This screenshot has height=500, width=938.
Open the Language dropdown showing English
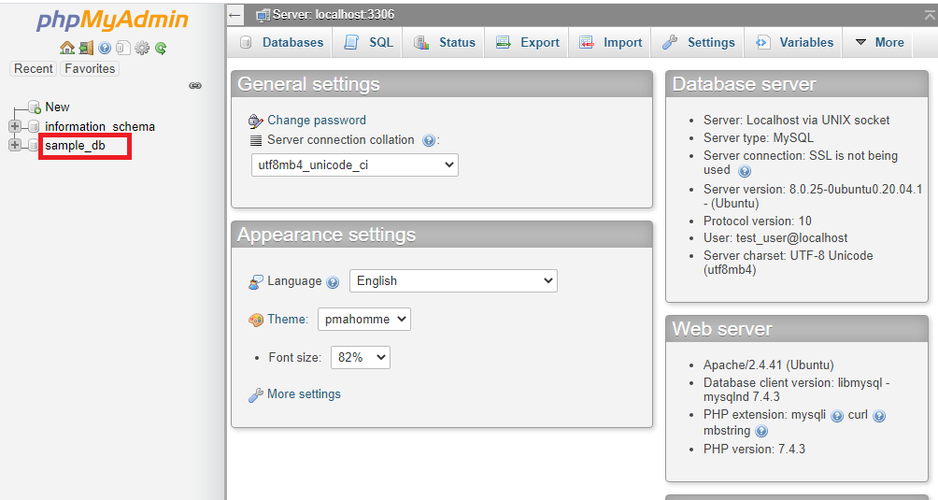(x=453, y=281)
